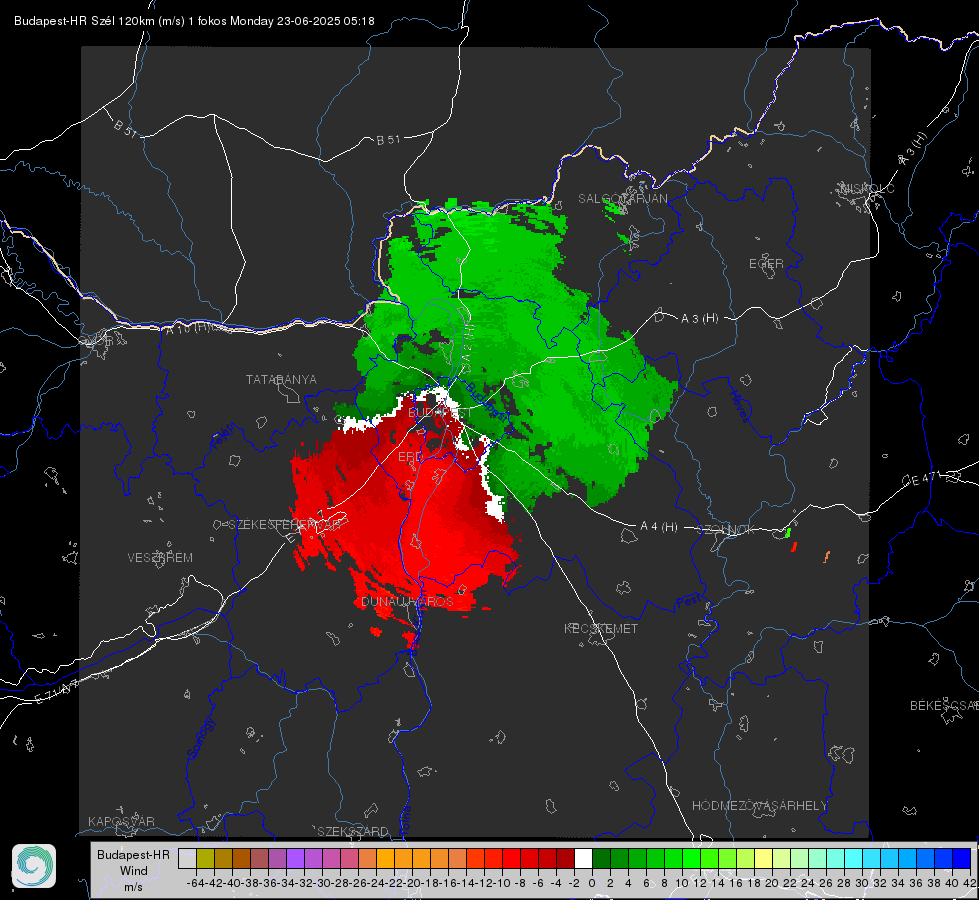Select the white zero-velocity swatch in legend
The height and width of the screenshot is (900, 979).
click(x=583, y=858)
